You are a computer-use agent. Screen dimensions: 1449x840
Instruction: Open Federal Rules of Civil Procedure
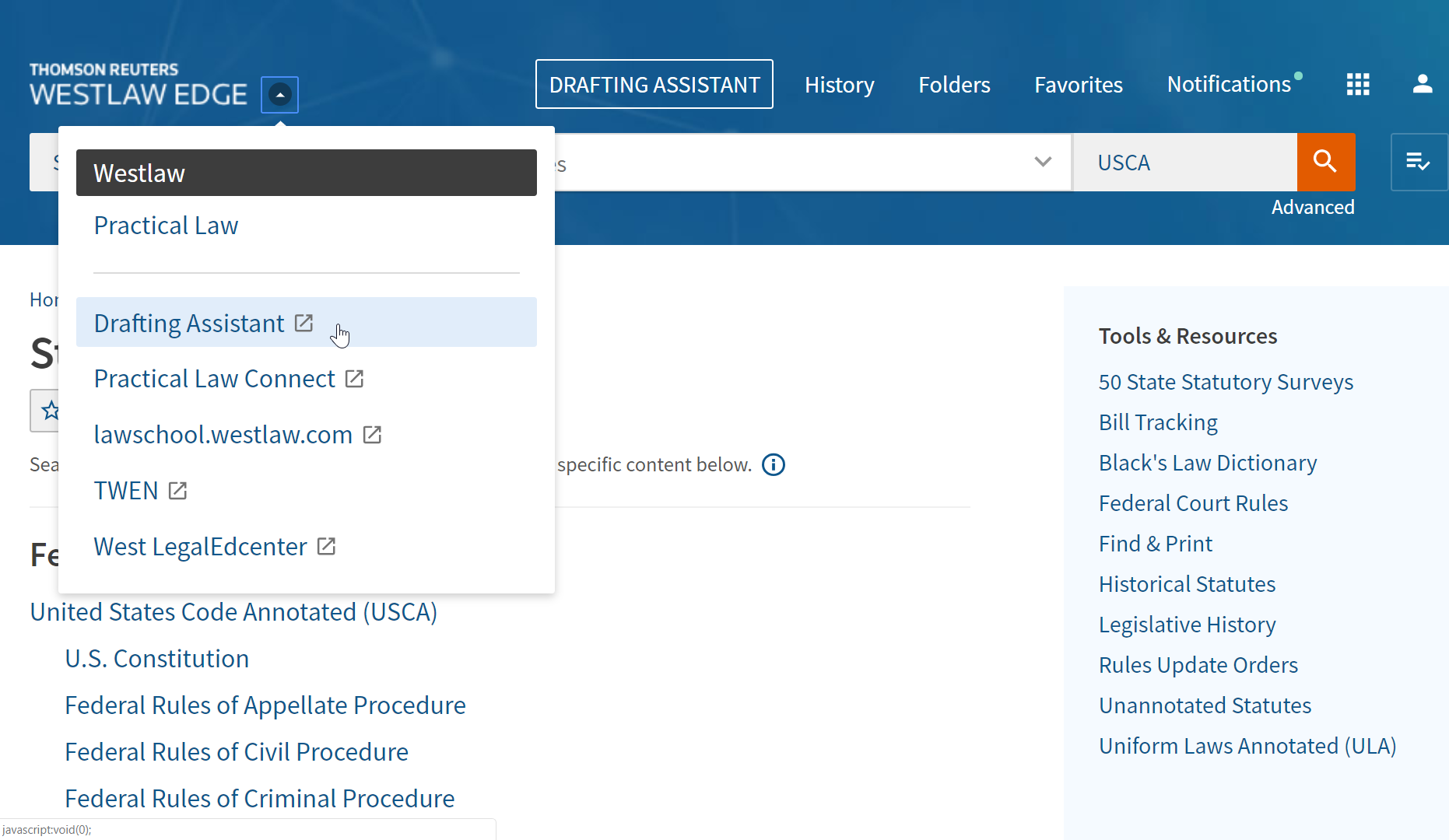click(237, 752)
